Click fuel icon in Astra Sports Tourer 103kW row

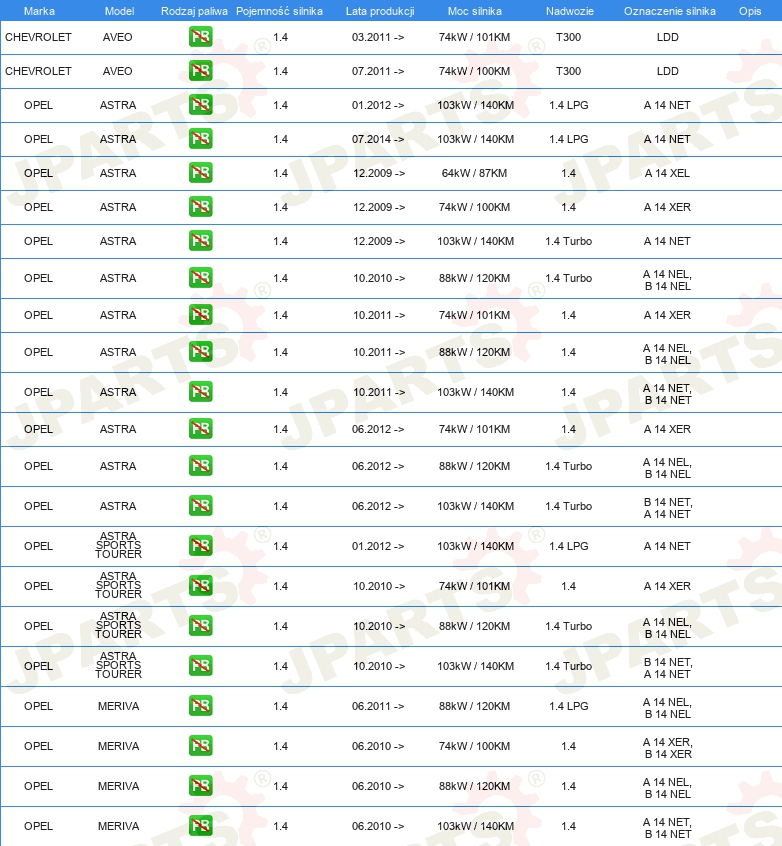coord(200,666)
